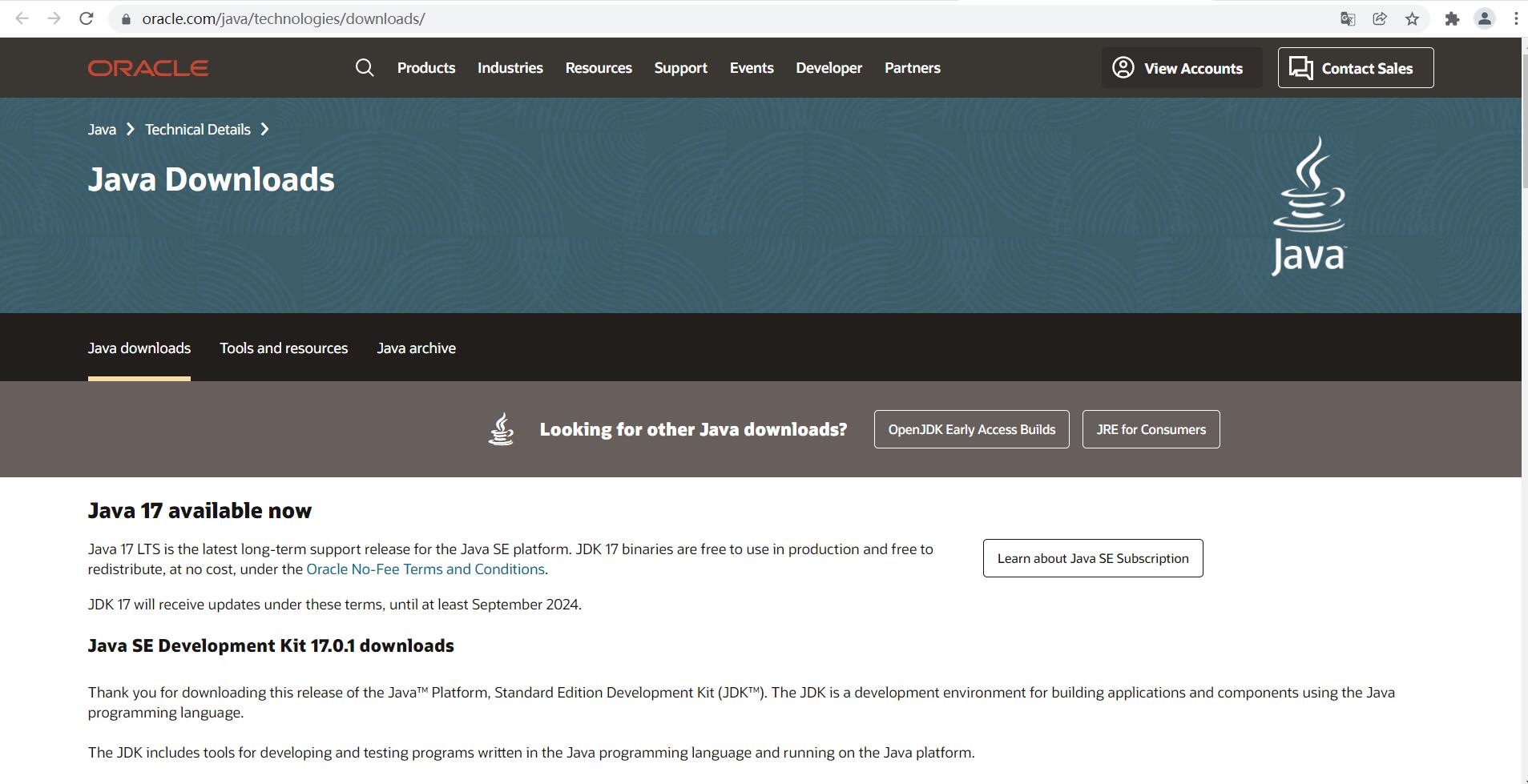
Task: Open the Resources menu
Action: [x=599, y=68]
